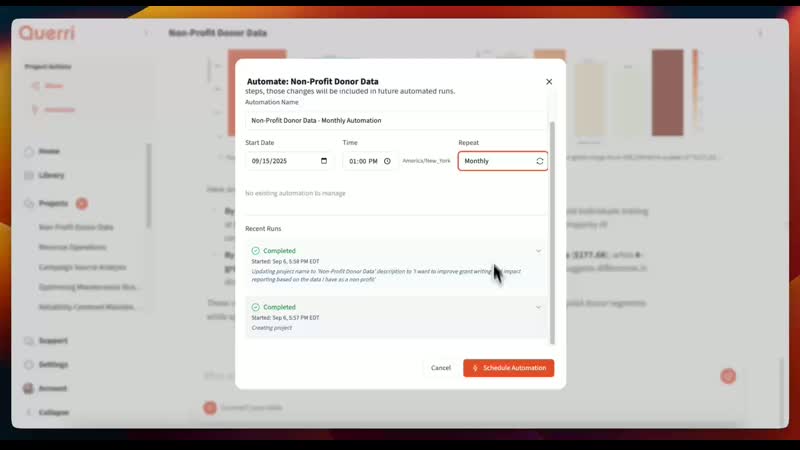
Task: Open Account via the avatar icon
Action: [x=28, y=388]
